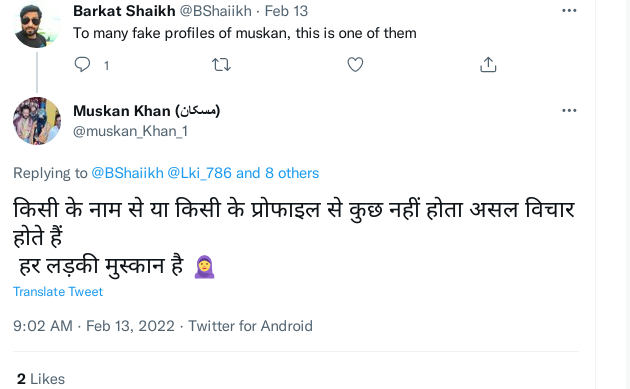The image size is (630, 389).
Task: Retweet Barkat Shaikh's tweet
Action: point(221,65)
